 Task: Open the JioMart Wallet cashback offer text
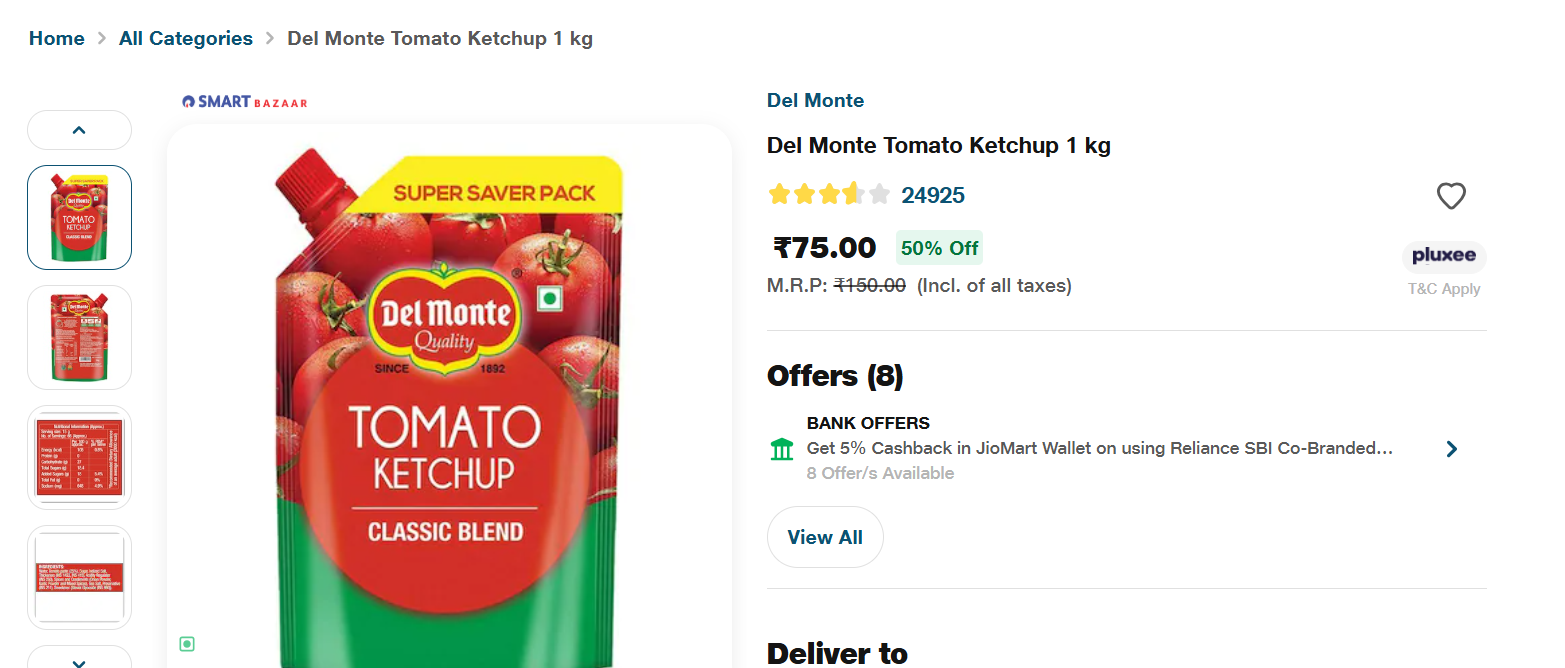point(1099,448)
